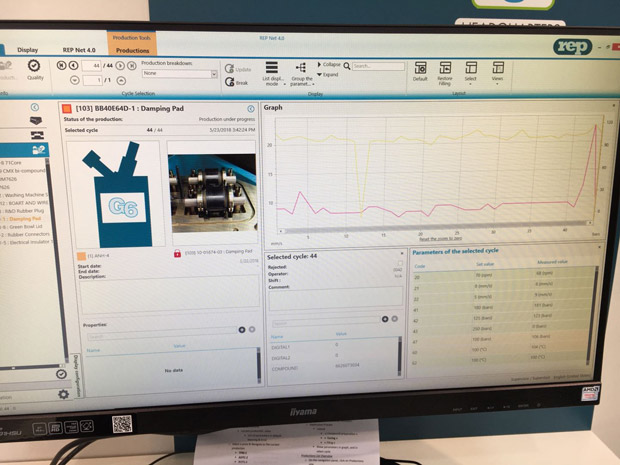Select the Productions ribbon tab
620x465 pixels.
132,50
